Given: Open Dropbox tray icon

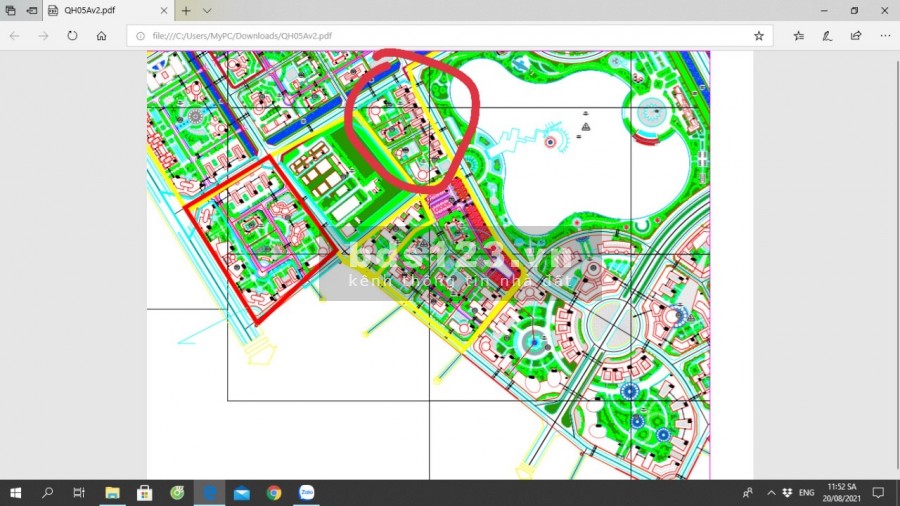Looking at the screenshot, I should click(787, 493).
